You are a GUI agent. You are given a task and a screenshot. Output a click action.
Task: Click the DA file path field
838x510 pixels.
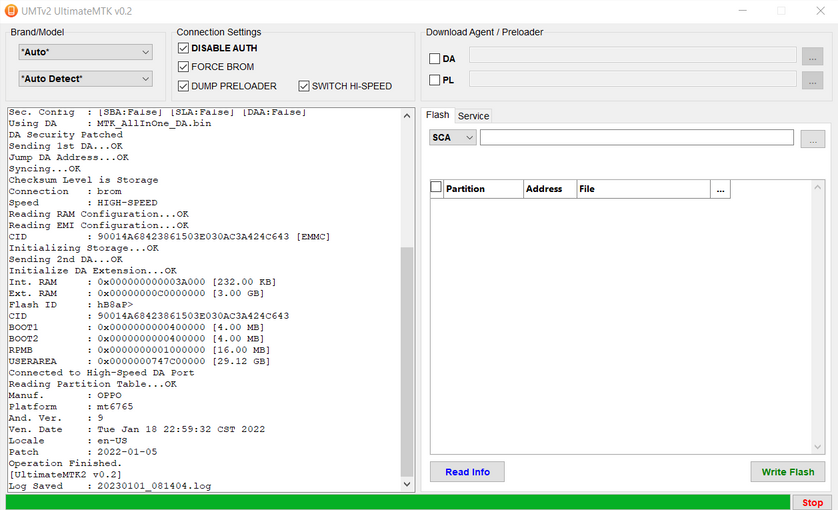click(633, 56)
